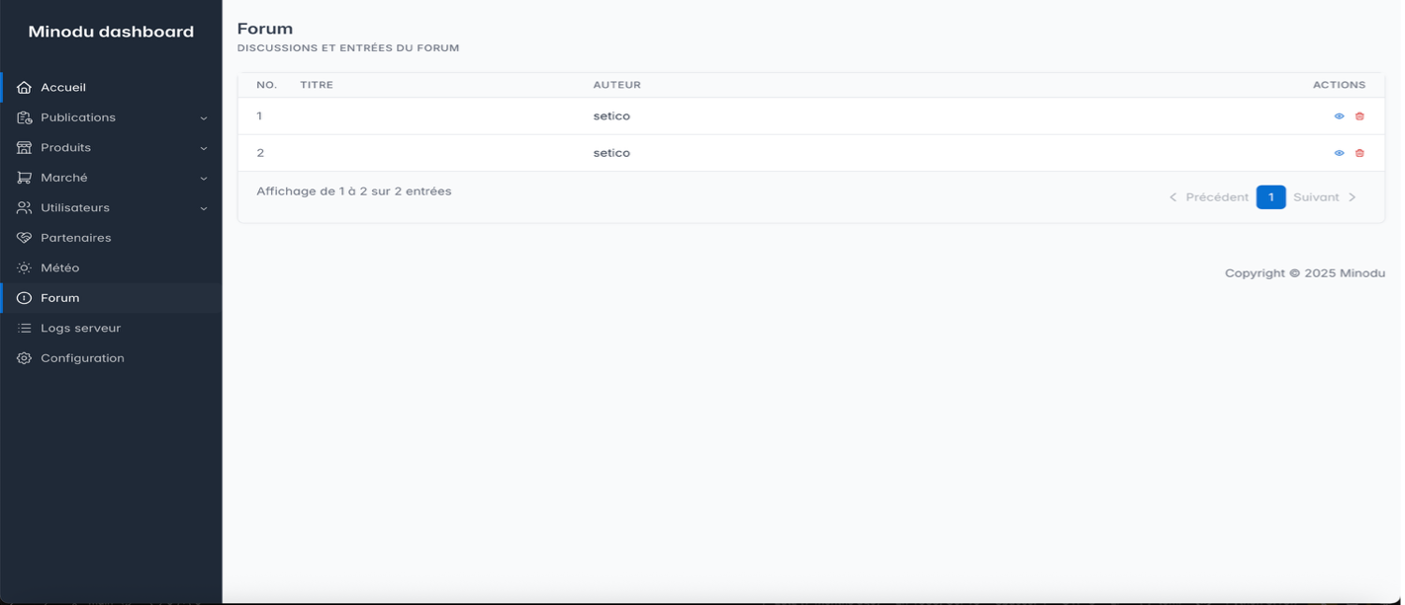The height and width of the screenshot is (605, 1405).
Task: Go to the Suivant page
Action: tap(1325, 197)
